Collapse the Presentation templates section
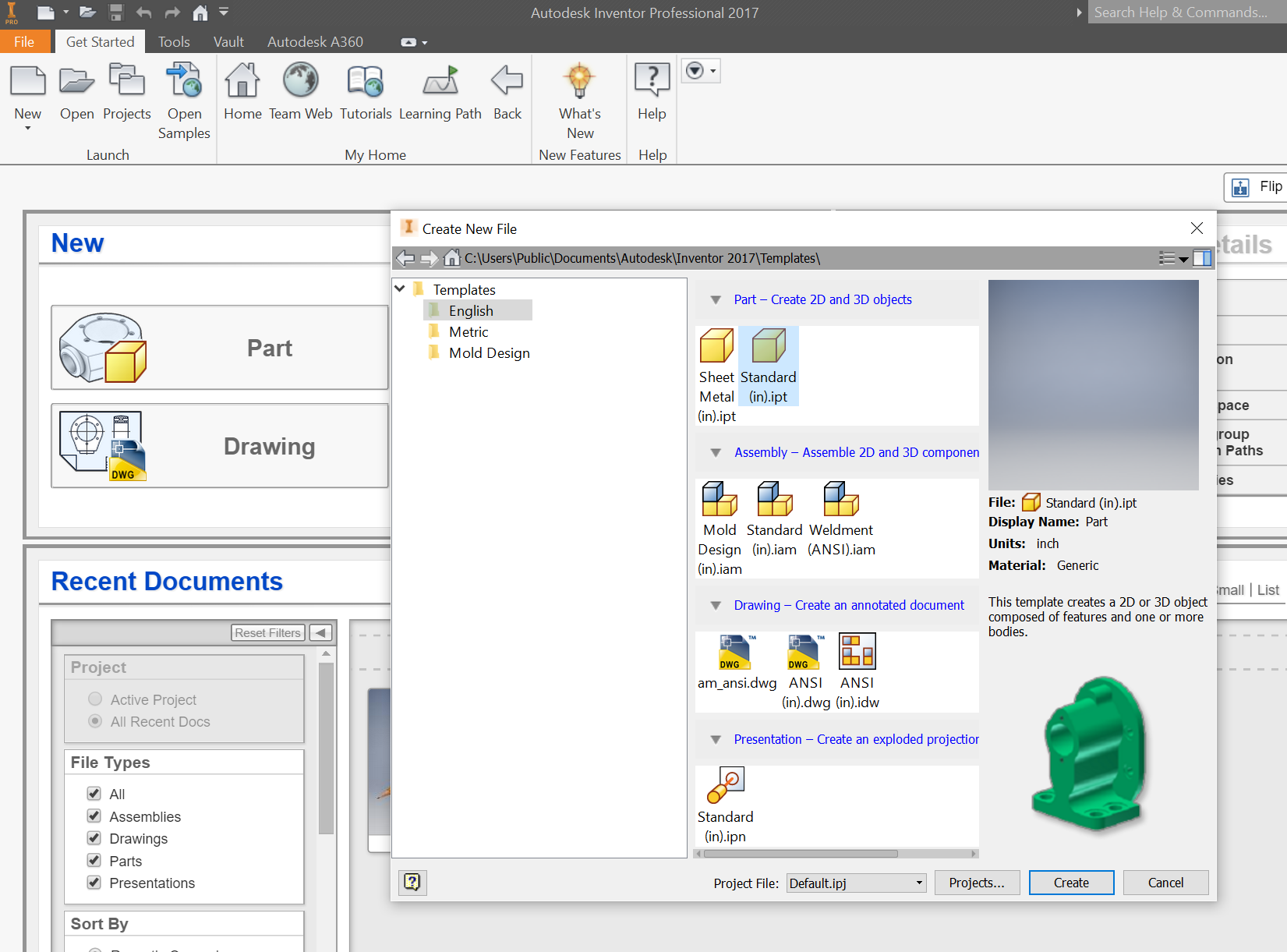The image size is (1287, 952). point(716,739)
